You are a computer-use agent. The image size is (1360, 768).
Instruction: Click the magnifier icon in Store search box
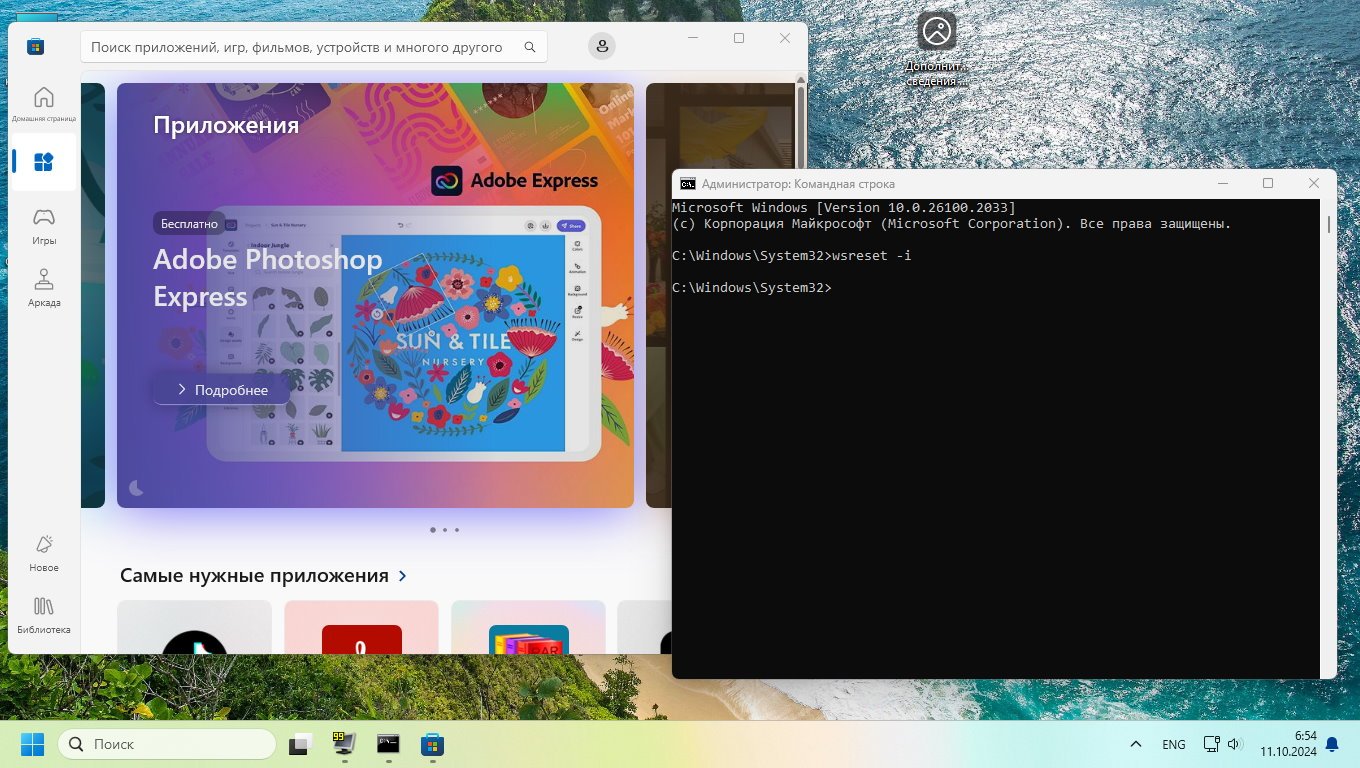coord(529,47)
